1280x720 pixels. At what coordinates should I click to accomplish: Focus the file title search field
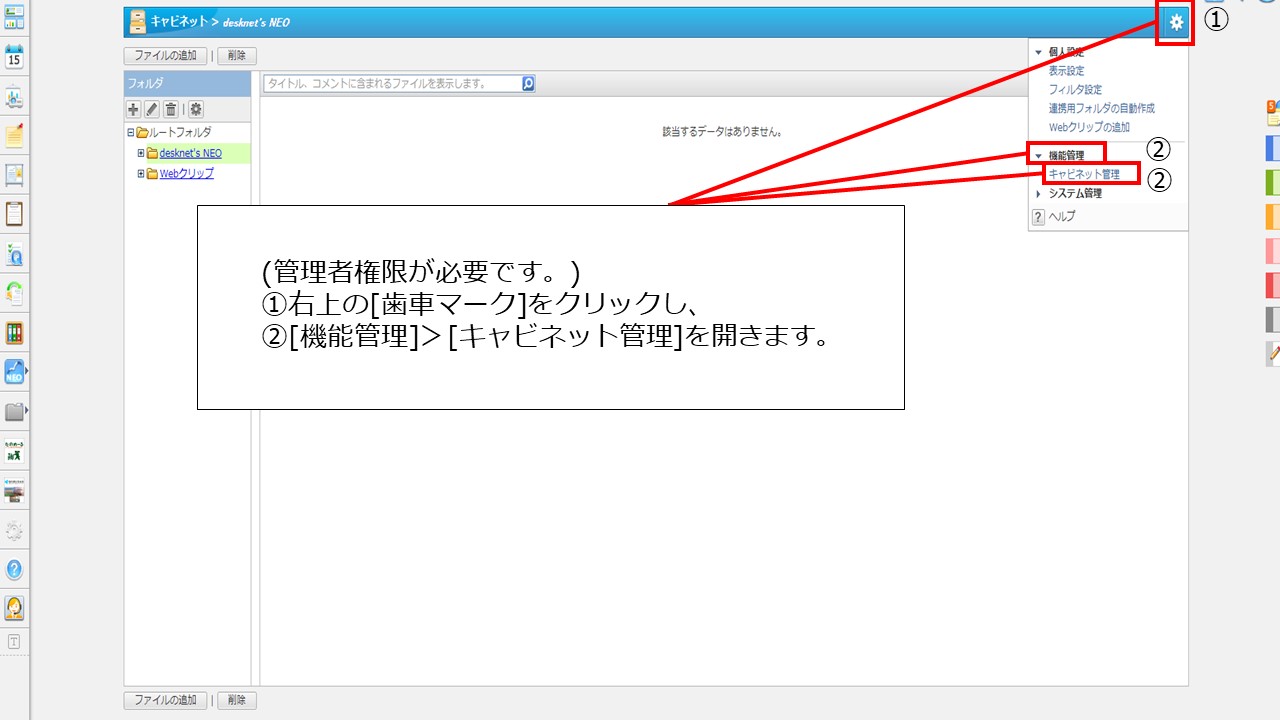(x=392, y=84)
